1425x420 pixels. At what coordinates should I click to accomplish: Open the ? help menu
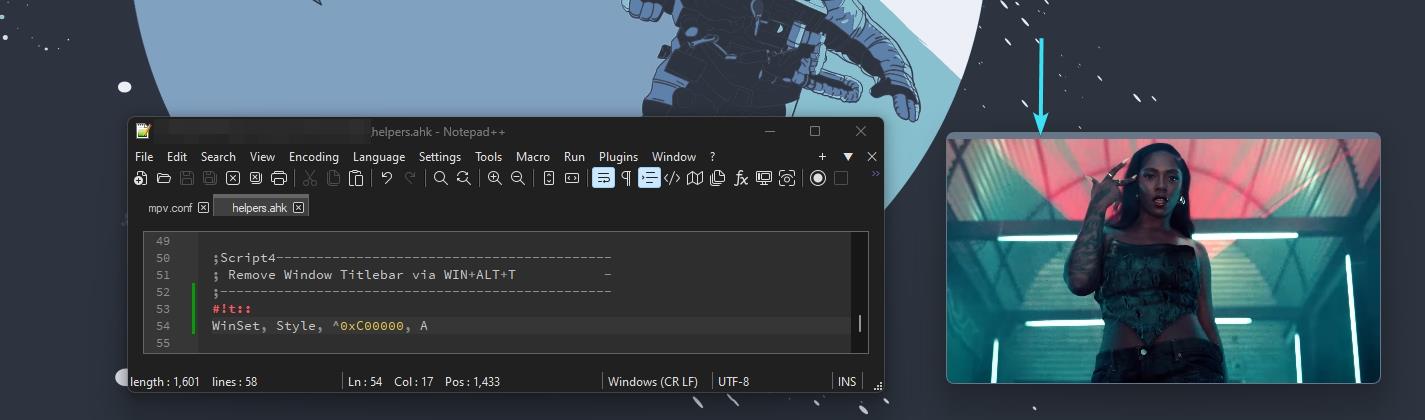pos(712,157)
